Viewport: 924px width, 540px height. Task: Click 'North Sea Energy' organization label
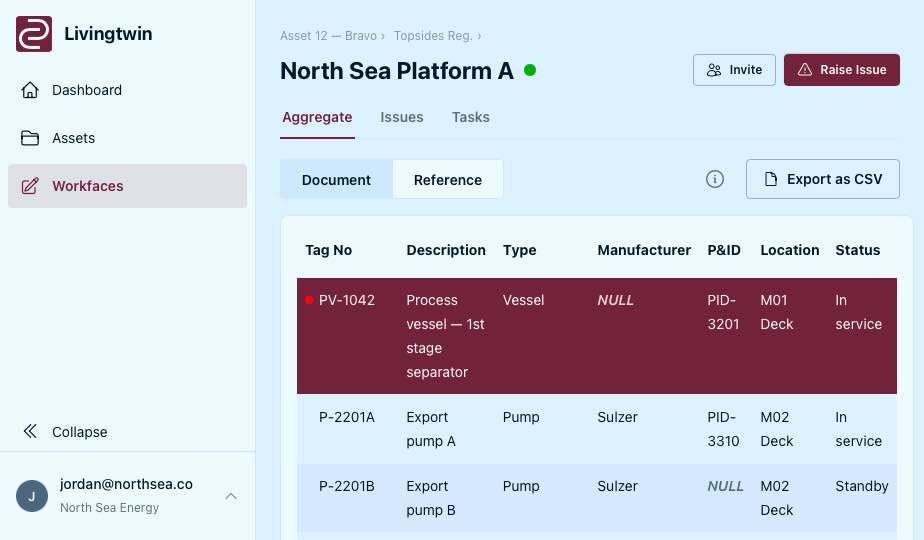tap(110, 508)
